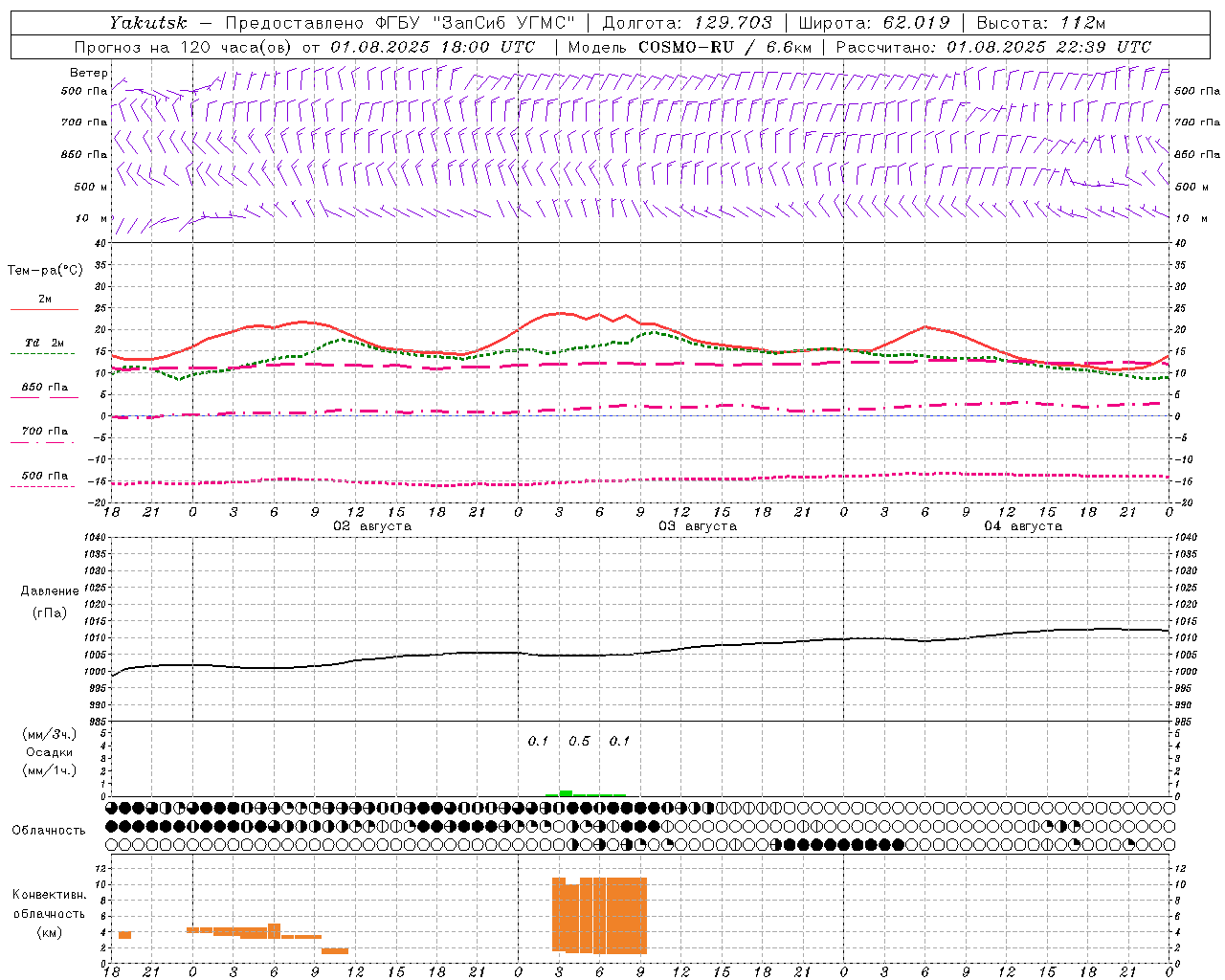Click the 700 гПа dash-dot temperature legend line
1225x980 pixels.
42,442
